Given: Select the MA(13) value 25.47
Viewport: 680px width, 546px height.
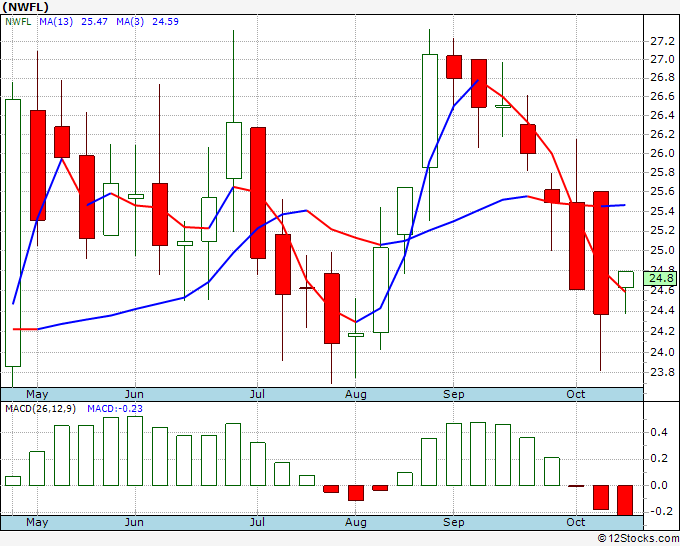Looking at the screenshot, I should pyautogui.click(x=94, y=22).
